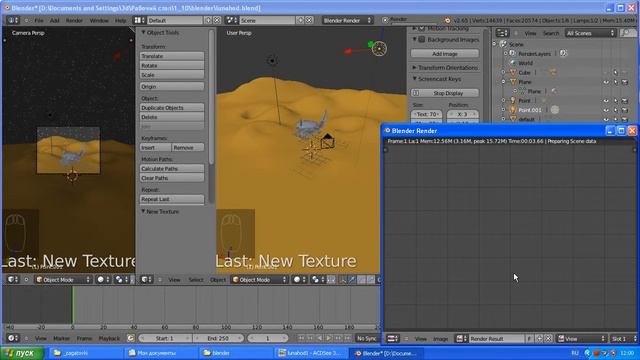640x360 pixels.
Task: Open Object Mode dropdown in User Persp header
Action: click(x=259, y=280)
